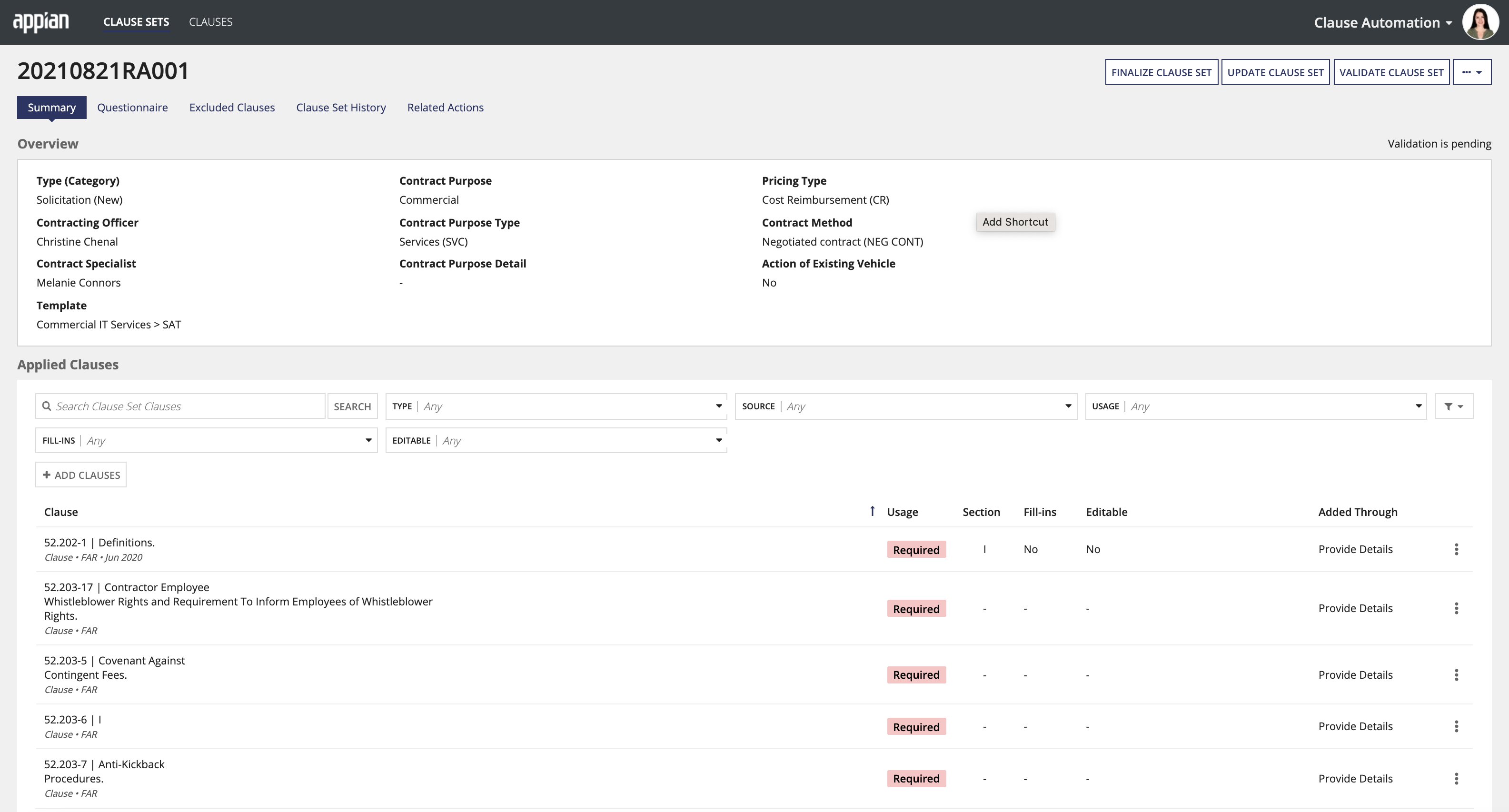Switch to the Excluded Clauses tab
This screenshot has height=812, width=1509.
(232, 107)
